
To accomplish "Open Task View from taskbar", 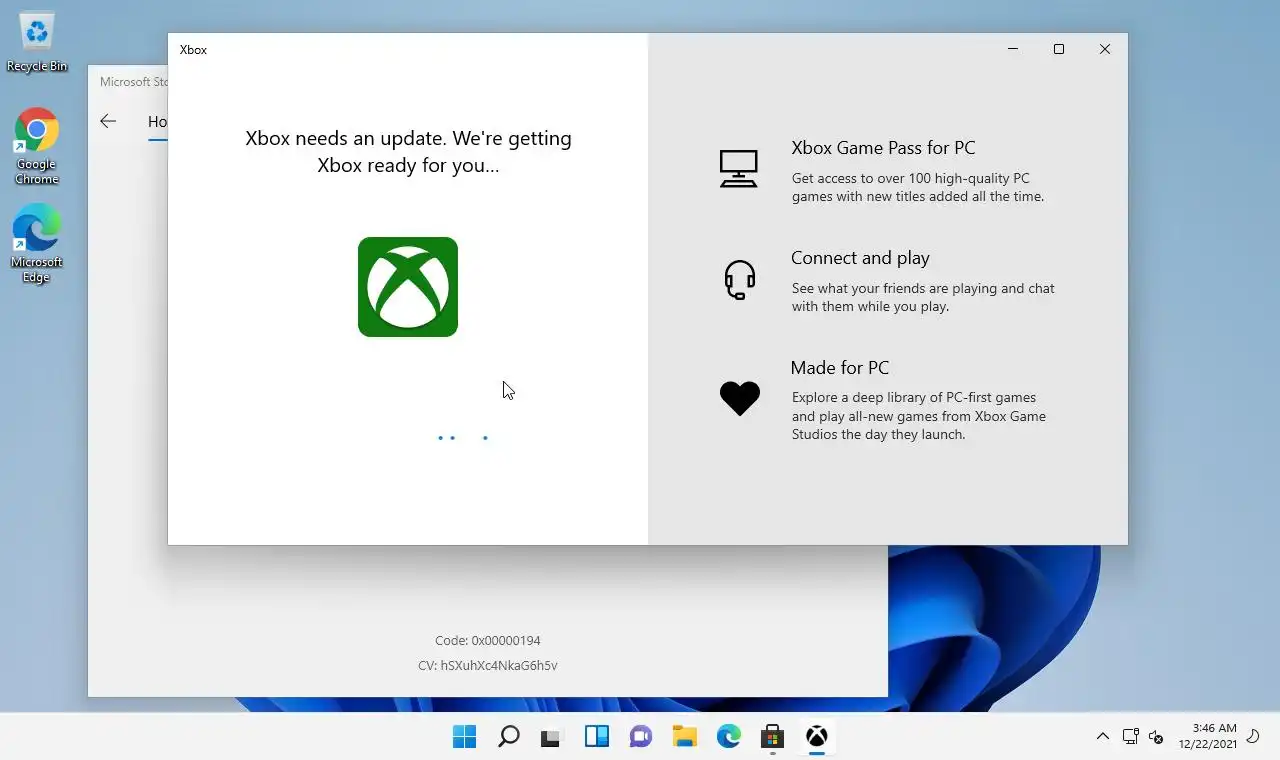I will (551, 737).
